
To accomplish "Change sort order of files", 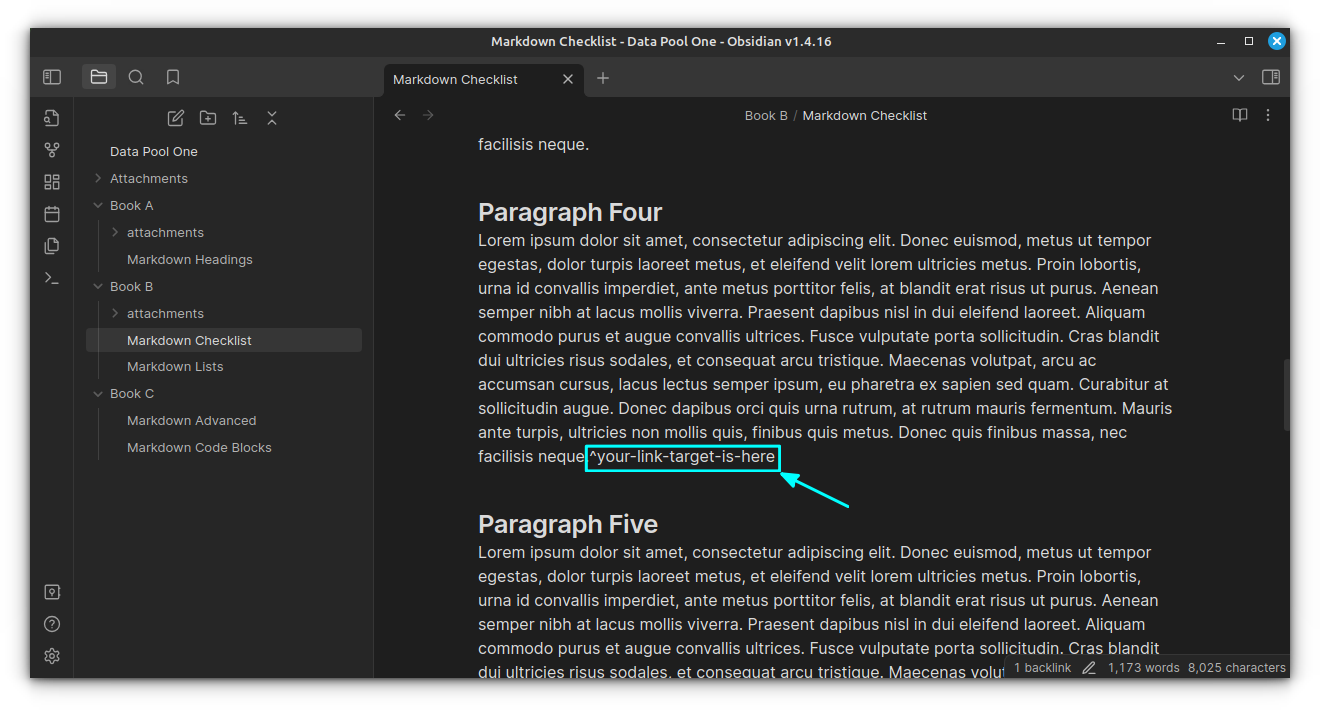I will (240, 118).
